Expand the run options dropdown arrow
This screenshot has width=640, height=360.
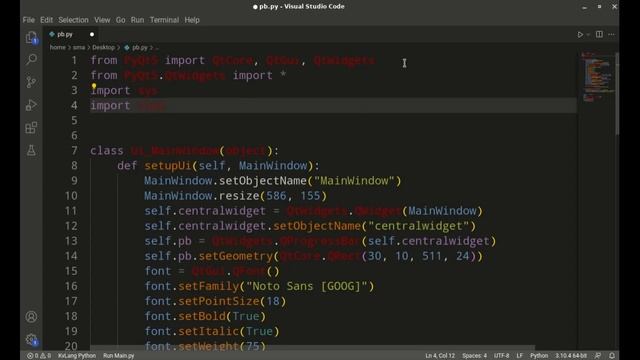pyautogui.click(x=588, y=35)
